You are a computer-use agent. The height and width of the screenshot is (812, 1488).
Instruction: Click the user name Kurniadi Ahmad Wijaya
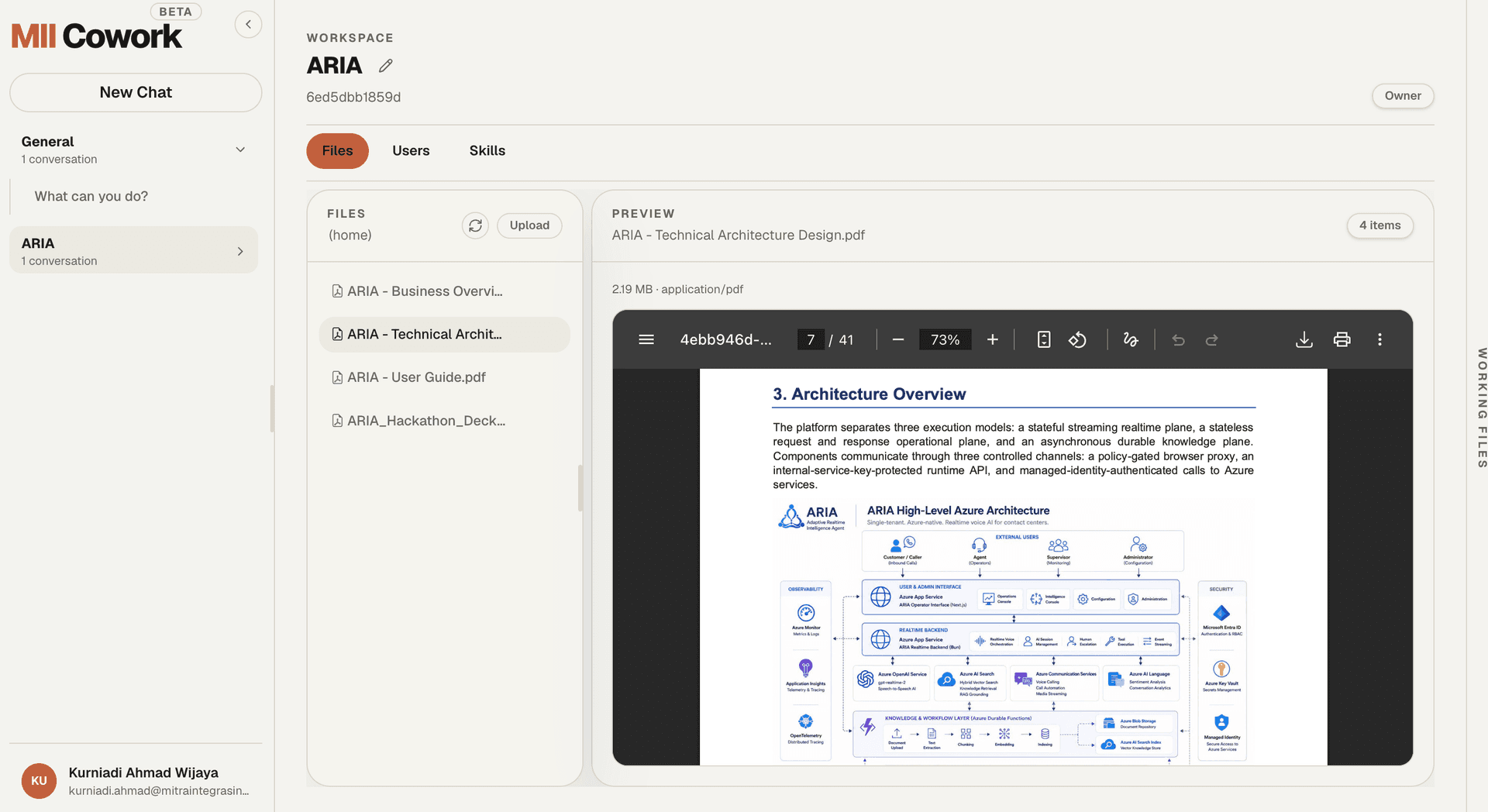pyautogui.click(x=143, y=772)
